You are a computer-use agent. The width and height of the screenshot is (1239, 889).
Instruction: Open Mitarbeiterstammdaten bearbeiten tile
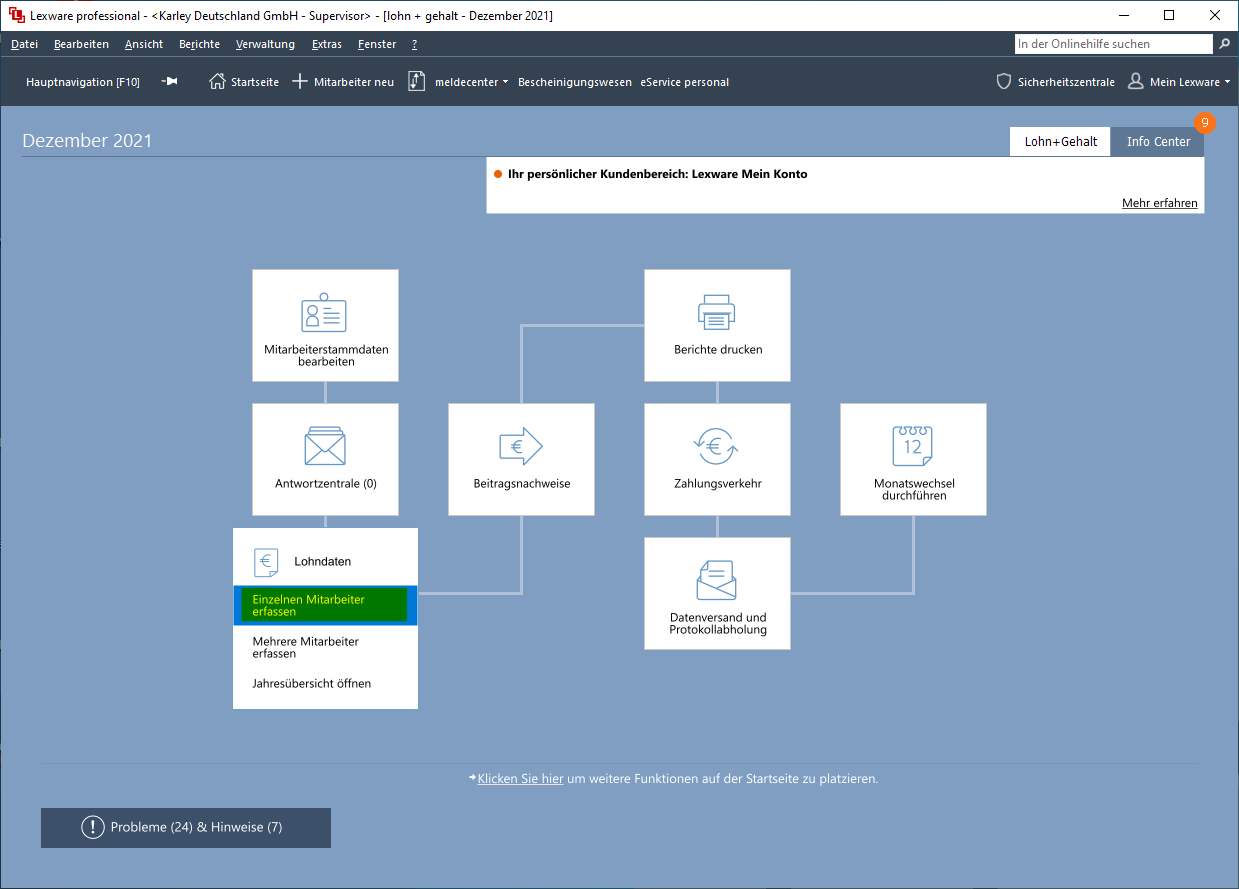(x=325, y=325)
